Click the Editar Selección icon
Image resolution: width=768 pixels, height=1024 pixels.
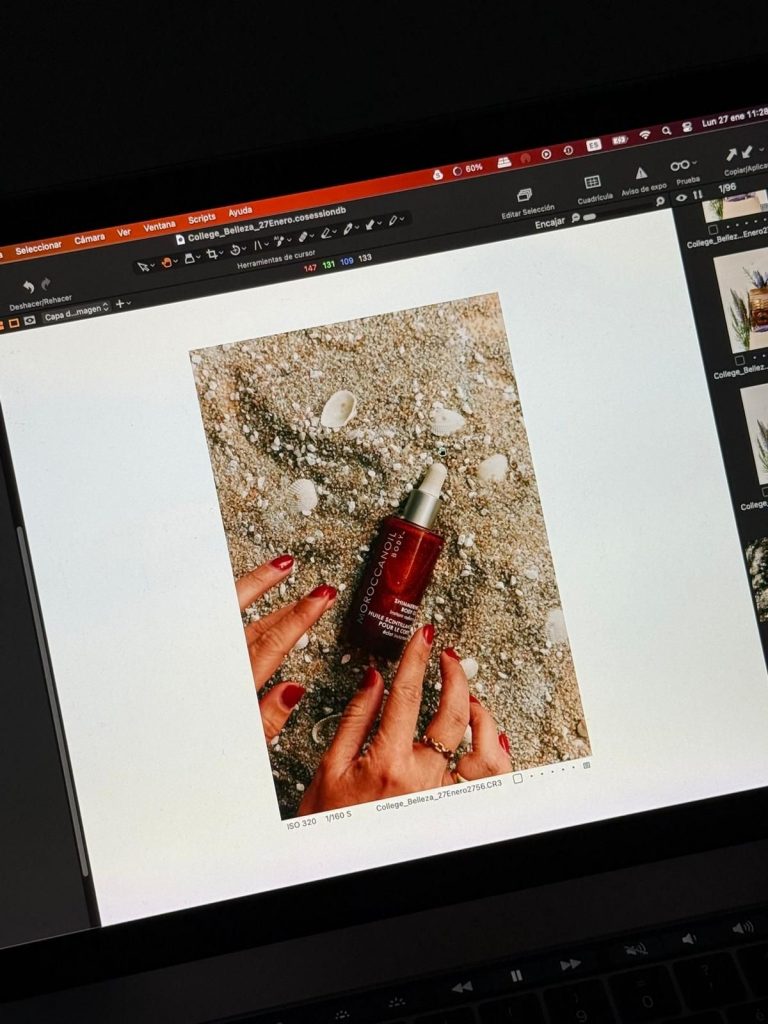click(524, 194)
